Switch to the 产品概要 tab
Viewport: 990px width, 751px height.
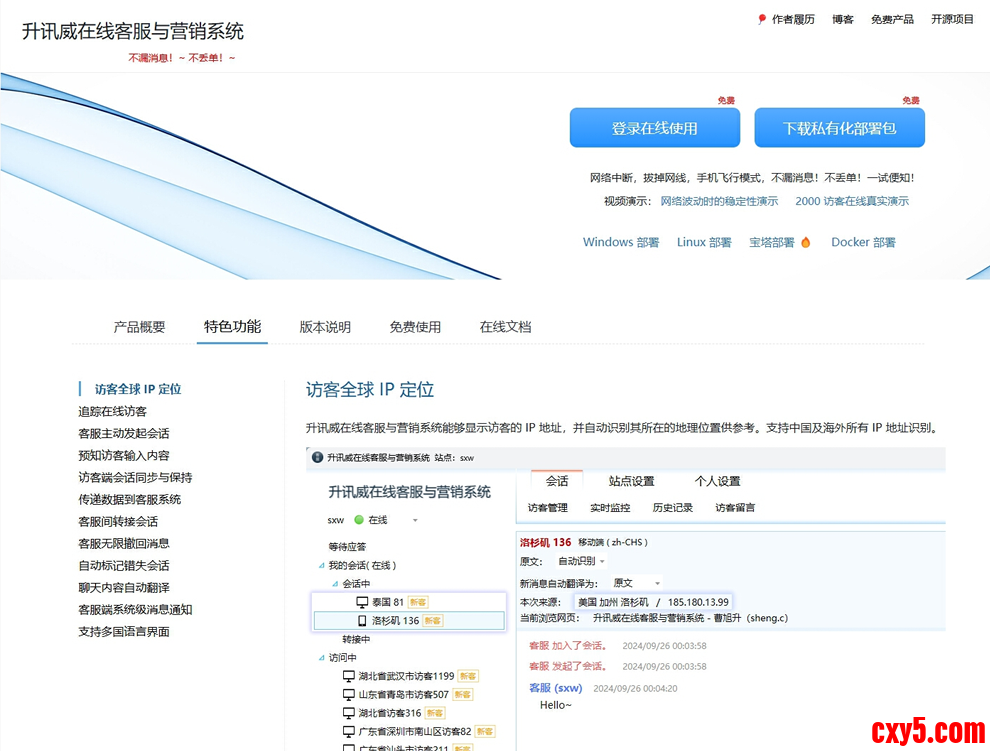139,327
